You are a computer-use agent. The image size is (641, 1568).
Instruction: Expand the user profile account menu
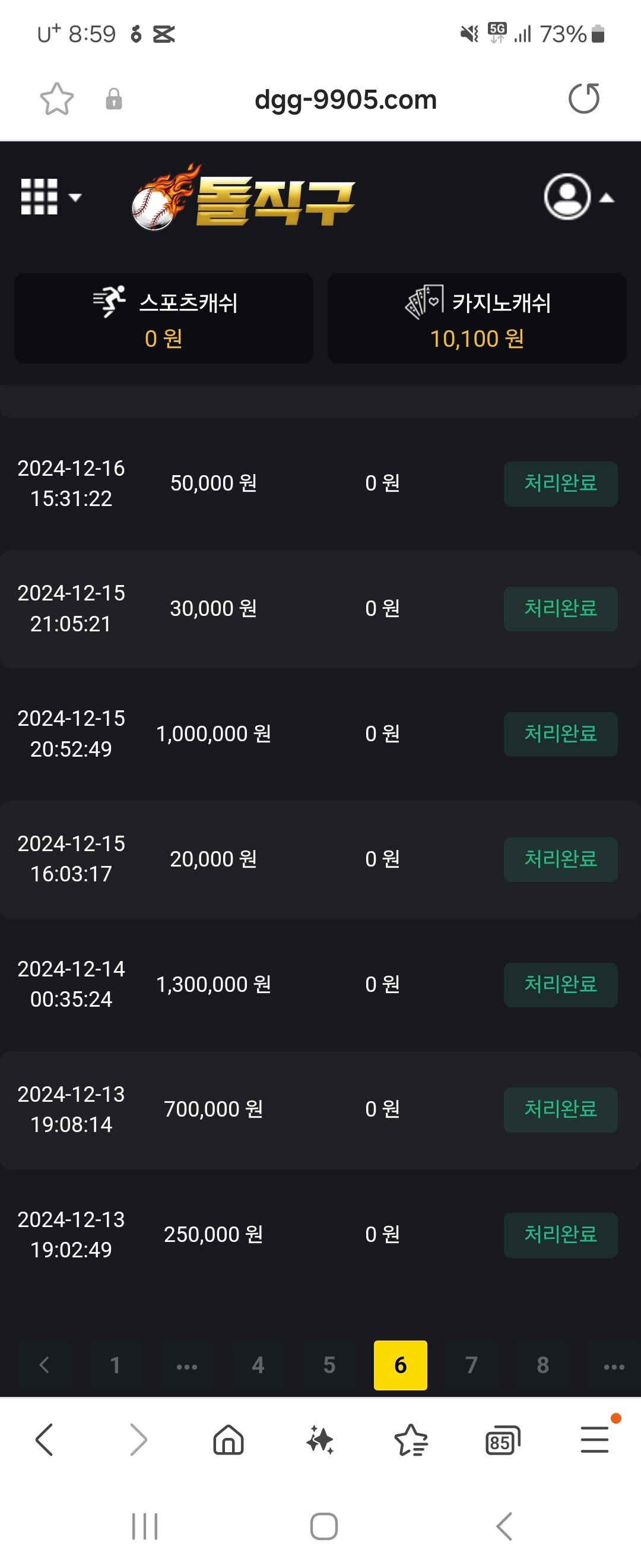(578, 197)
